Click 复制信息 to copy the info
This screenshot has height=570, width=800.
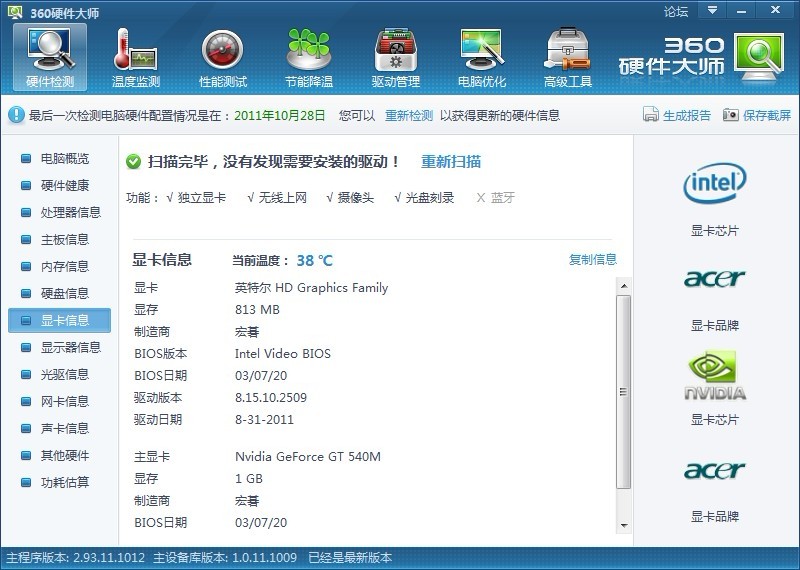point(593,259)
